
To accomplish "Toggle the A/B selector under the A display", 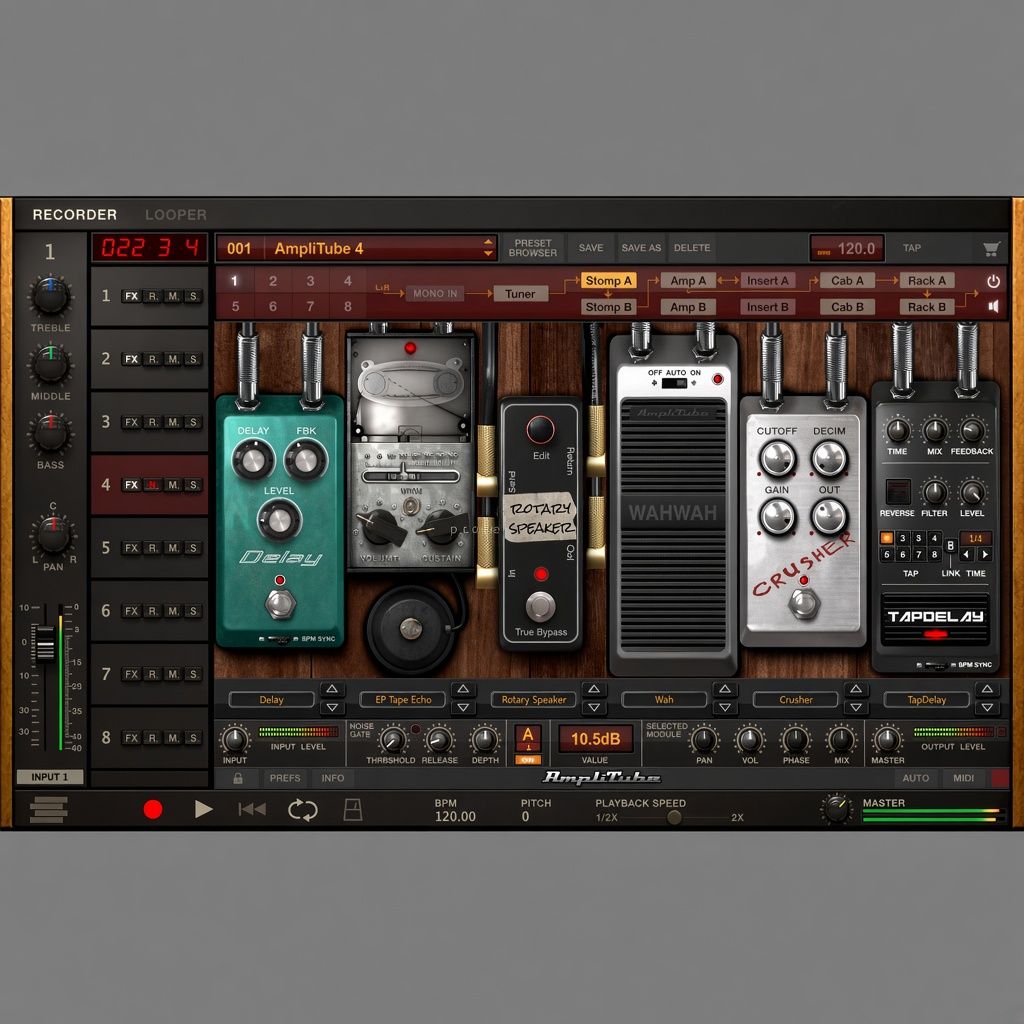I will (528, 760).
